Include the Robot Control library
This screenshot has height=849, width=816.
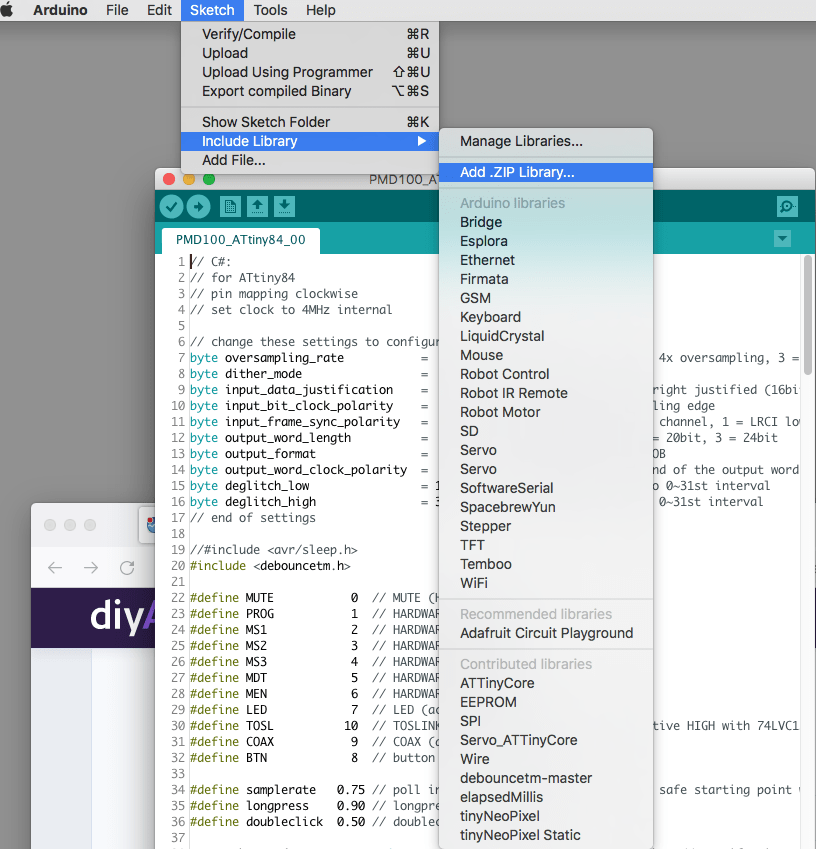(546, 374)
